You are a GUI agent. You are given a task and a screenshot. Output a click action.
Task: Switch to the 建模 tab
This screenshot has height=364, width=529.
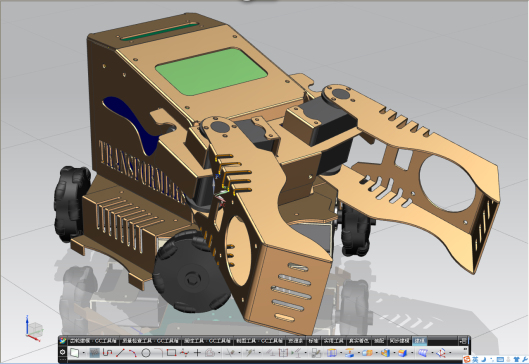[x=419, y=341]
